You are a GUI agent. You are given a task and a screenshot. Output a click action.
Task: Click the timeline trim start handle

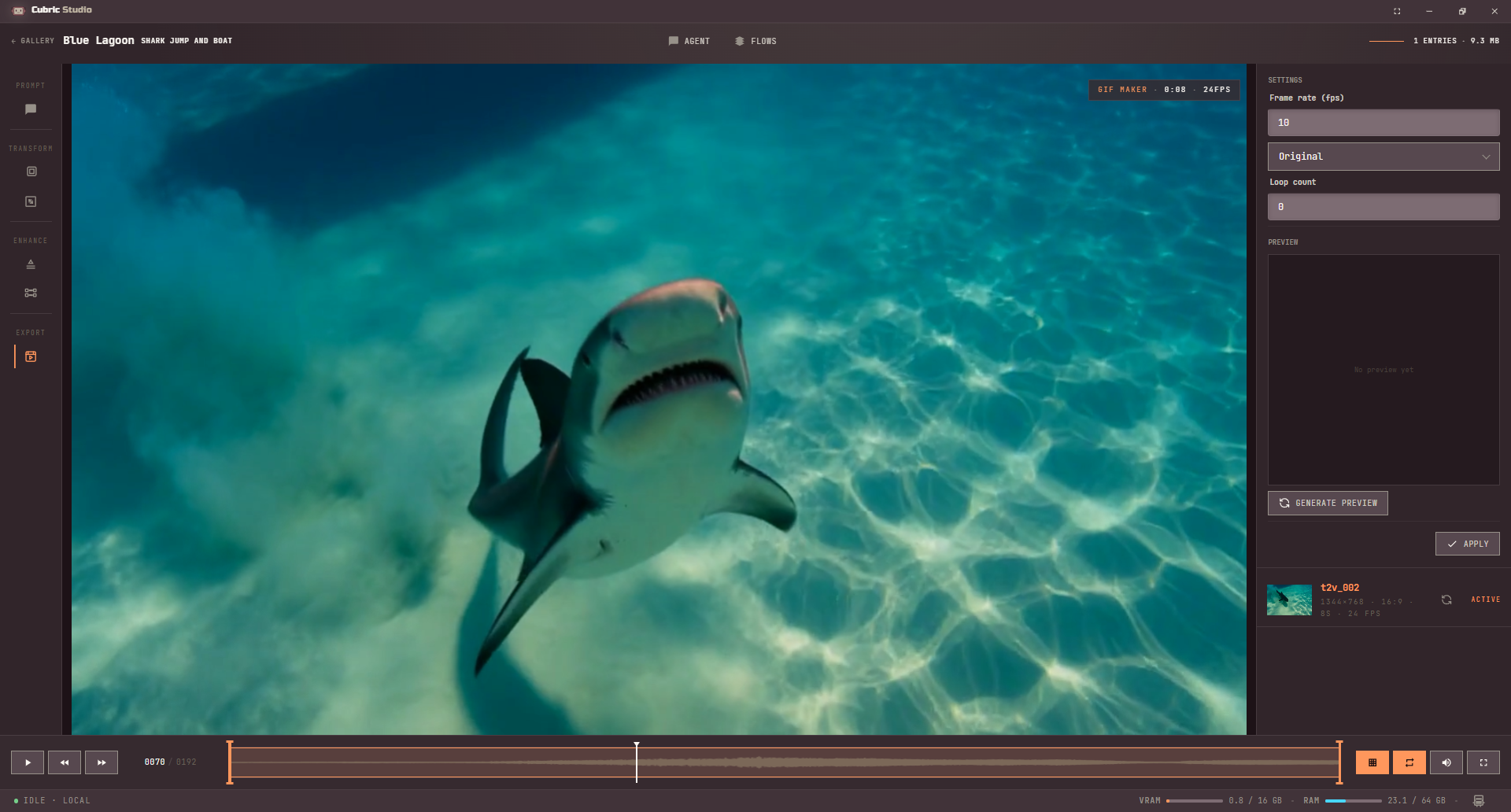(x=230, y=762)
